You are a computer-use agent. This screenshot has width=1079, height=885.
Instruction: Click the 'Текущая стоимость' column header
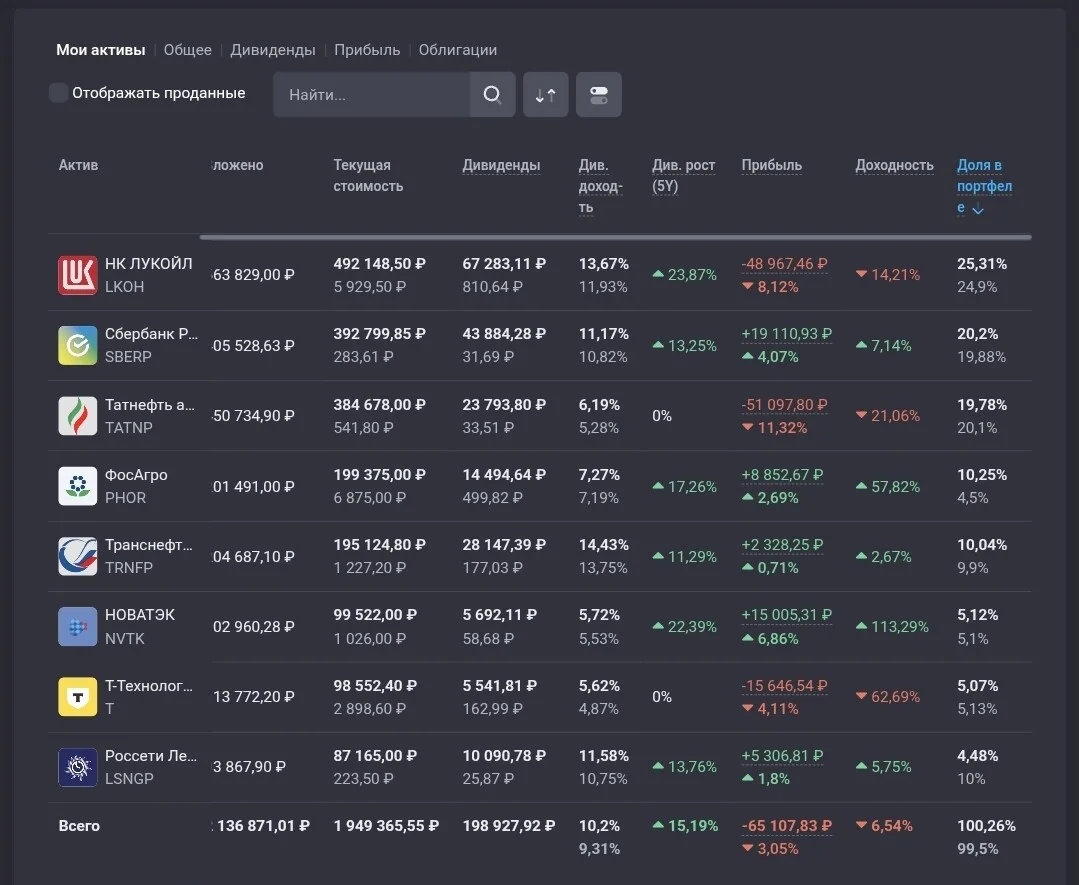(x=368, y=175)
